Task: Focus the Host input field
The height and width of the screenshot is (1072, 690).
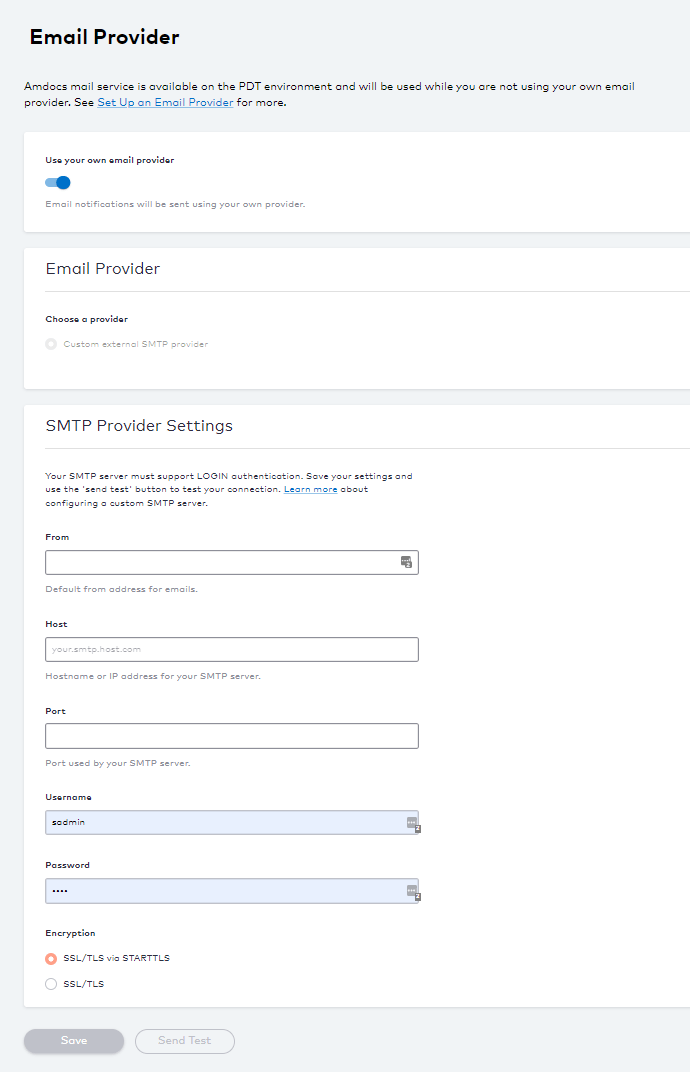Action: (232, 649)
